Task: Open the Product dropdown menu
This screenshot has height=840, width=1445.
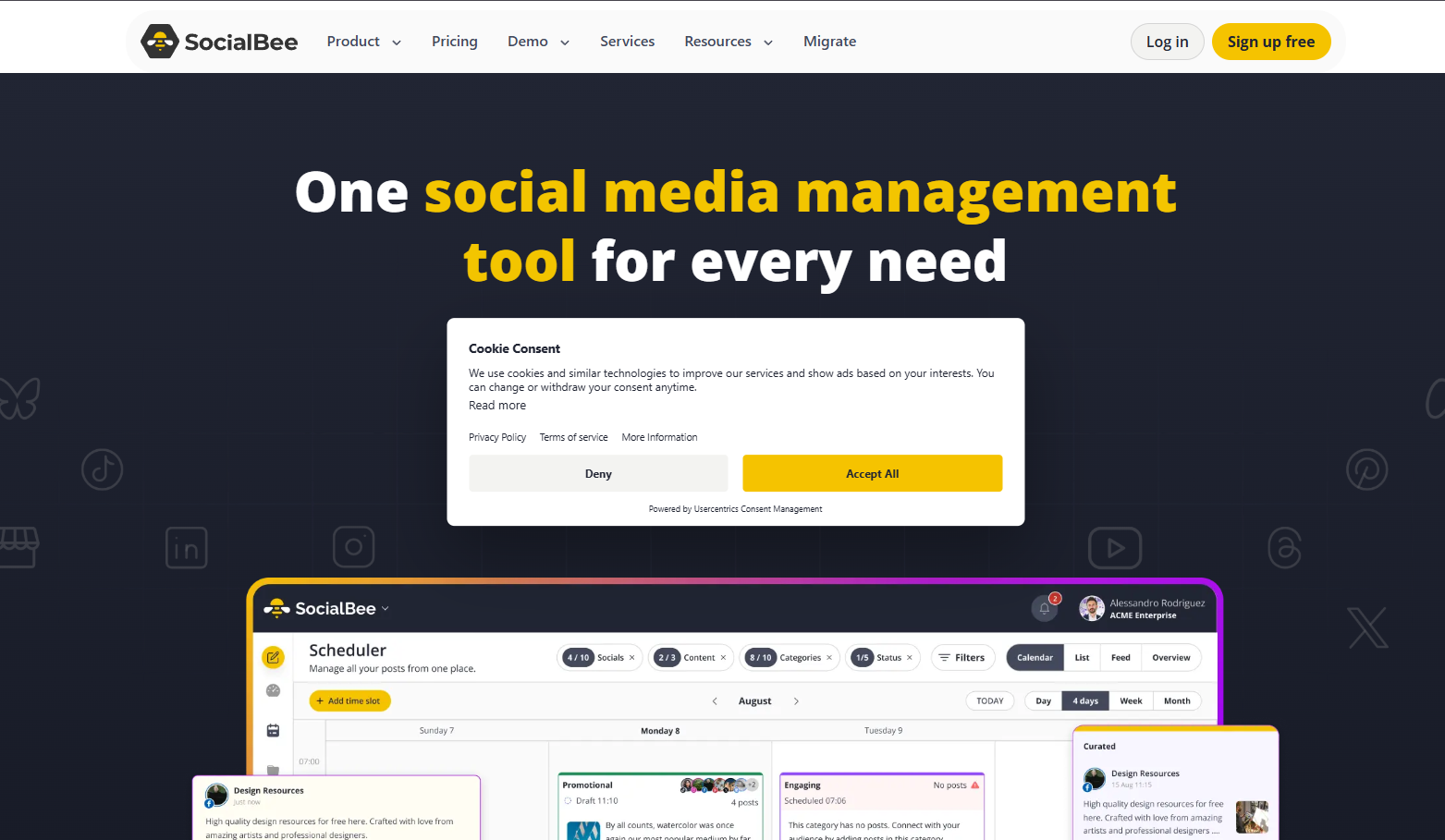Action: click(364, 42)
